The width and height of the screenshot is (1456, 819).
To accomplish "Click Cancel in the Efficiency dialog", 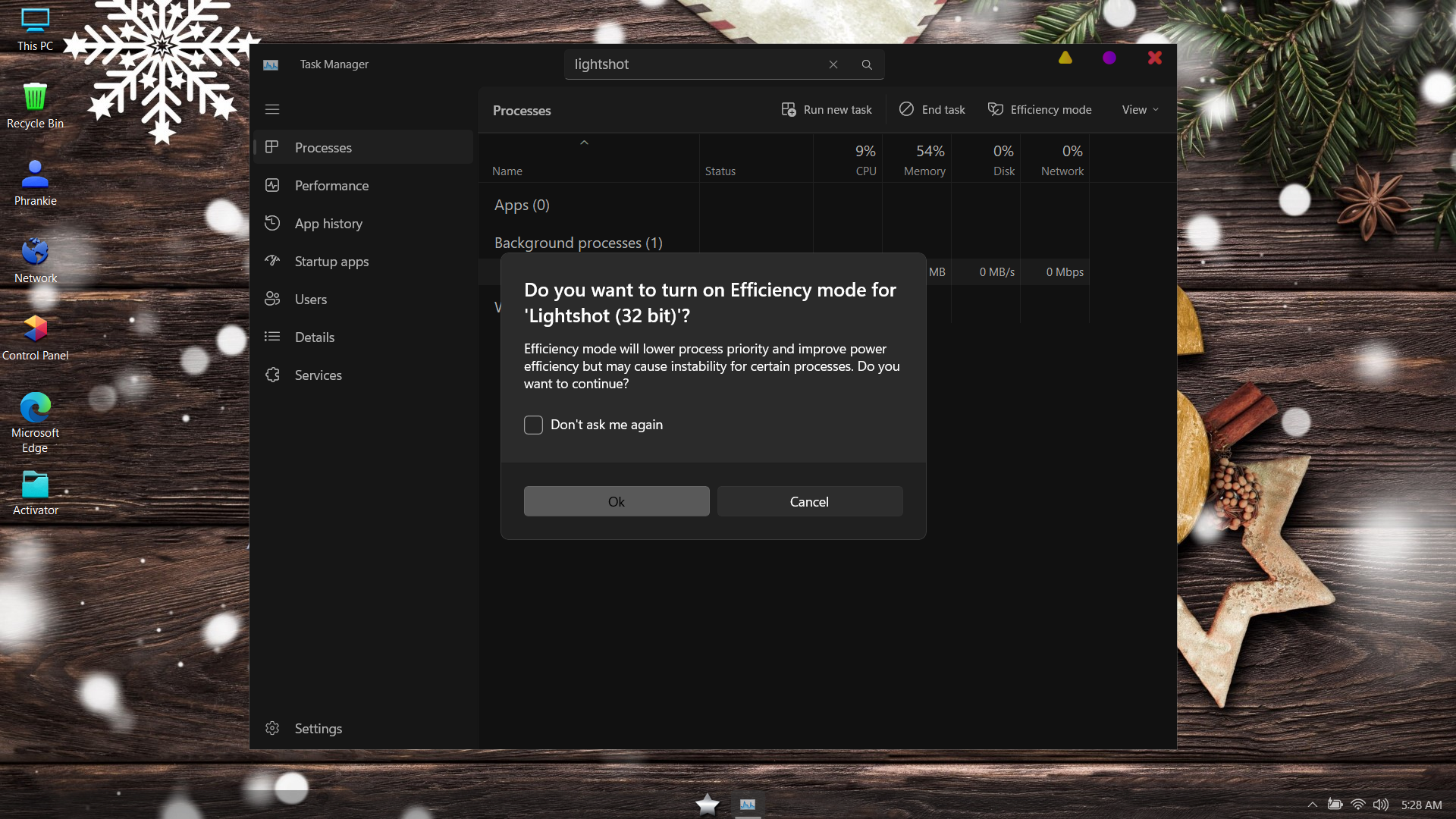I will pos(809,501).
